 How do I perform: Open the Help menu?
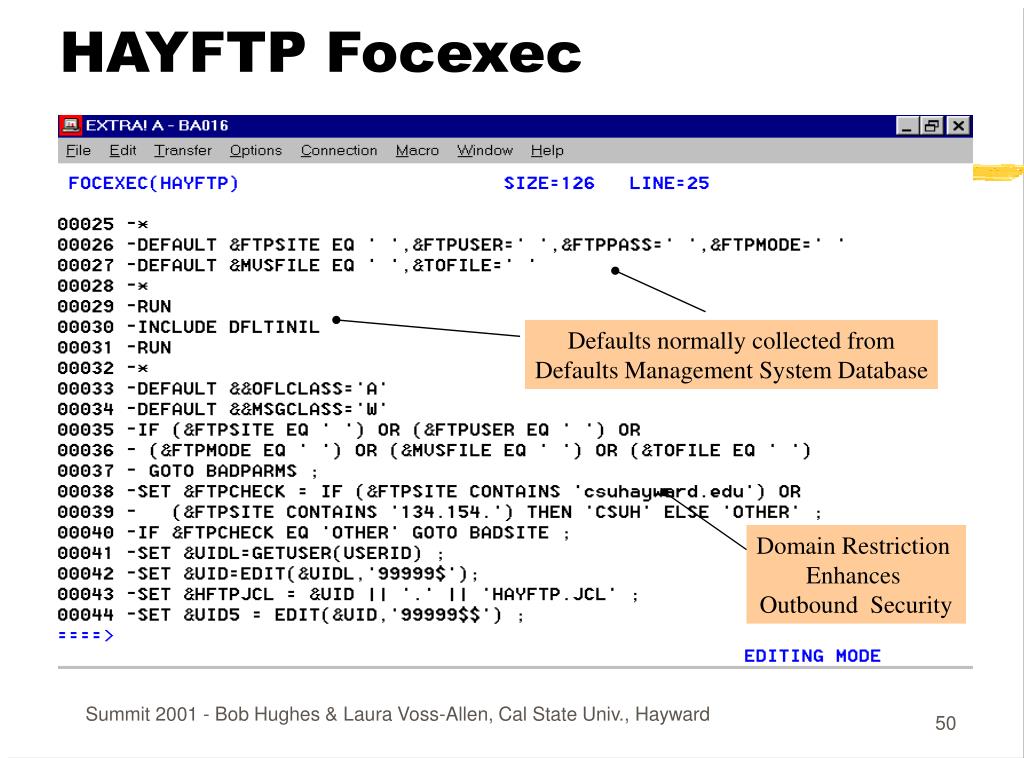[x=547, y=151]
